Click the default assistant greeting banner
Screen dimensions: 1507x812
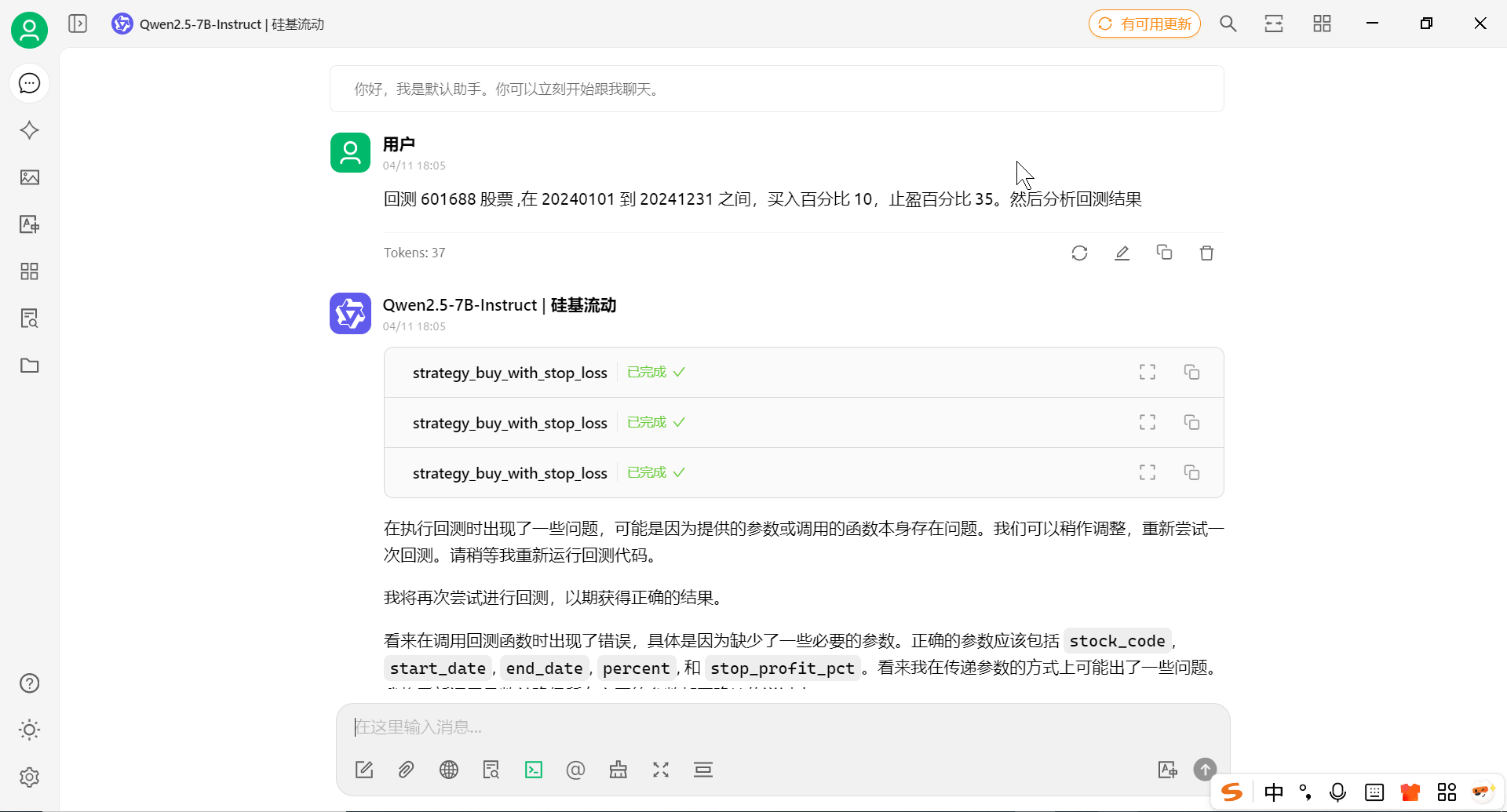pyautogui.click(x=776, y=89)
